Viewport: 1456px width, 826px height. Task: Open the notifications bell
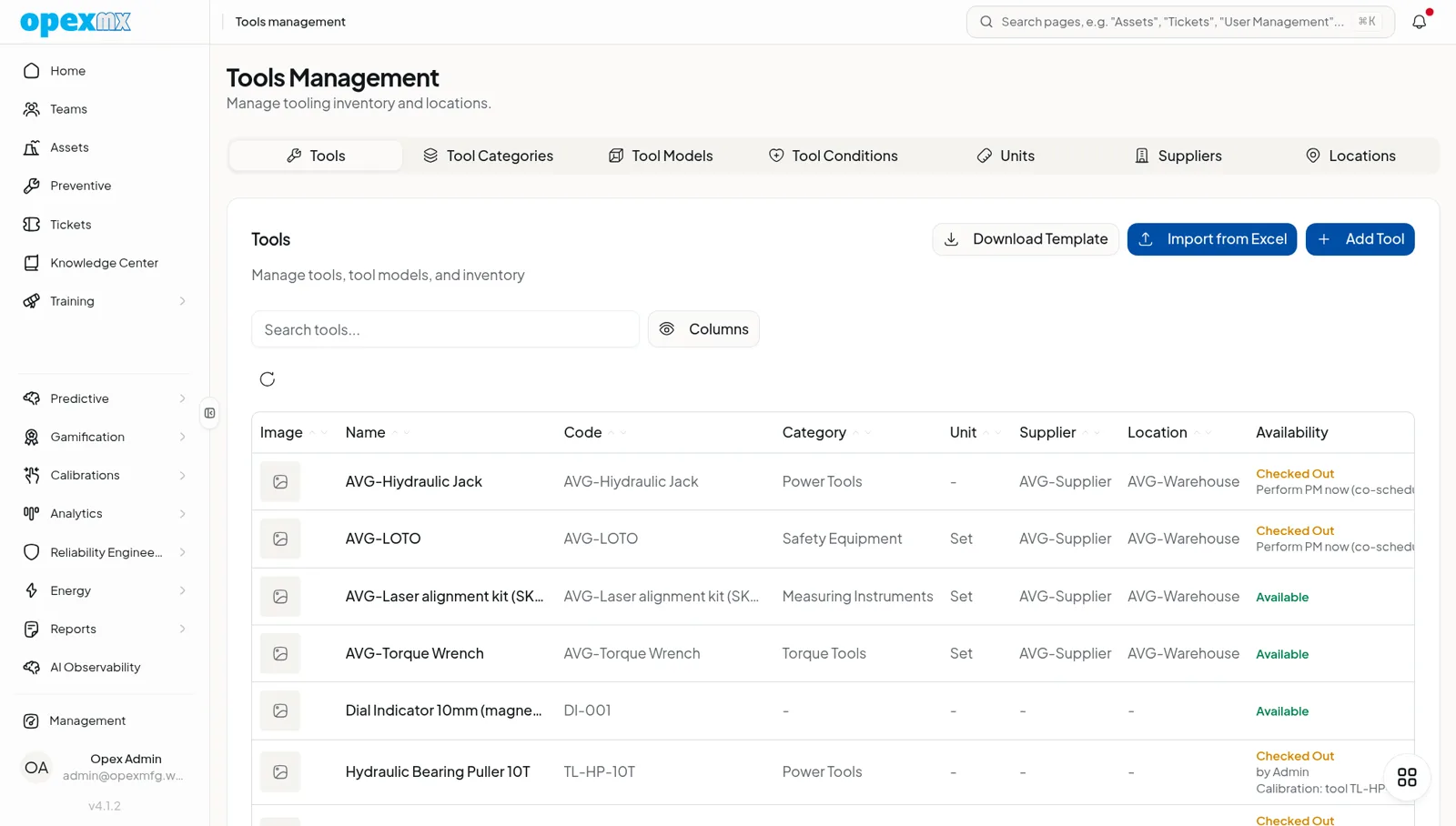(x=1419, y=22)
